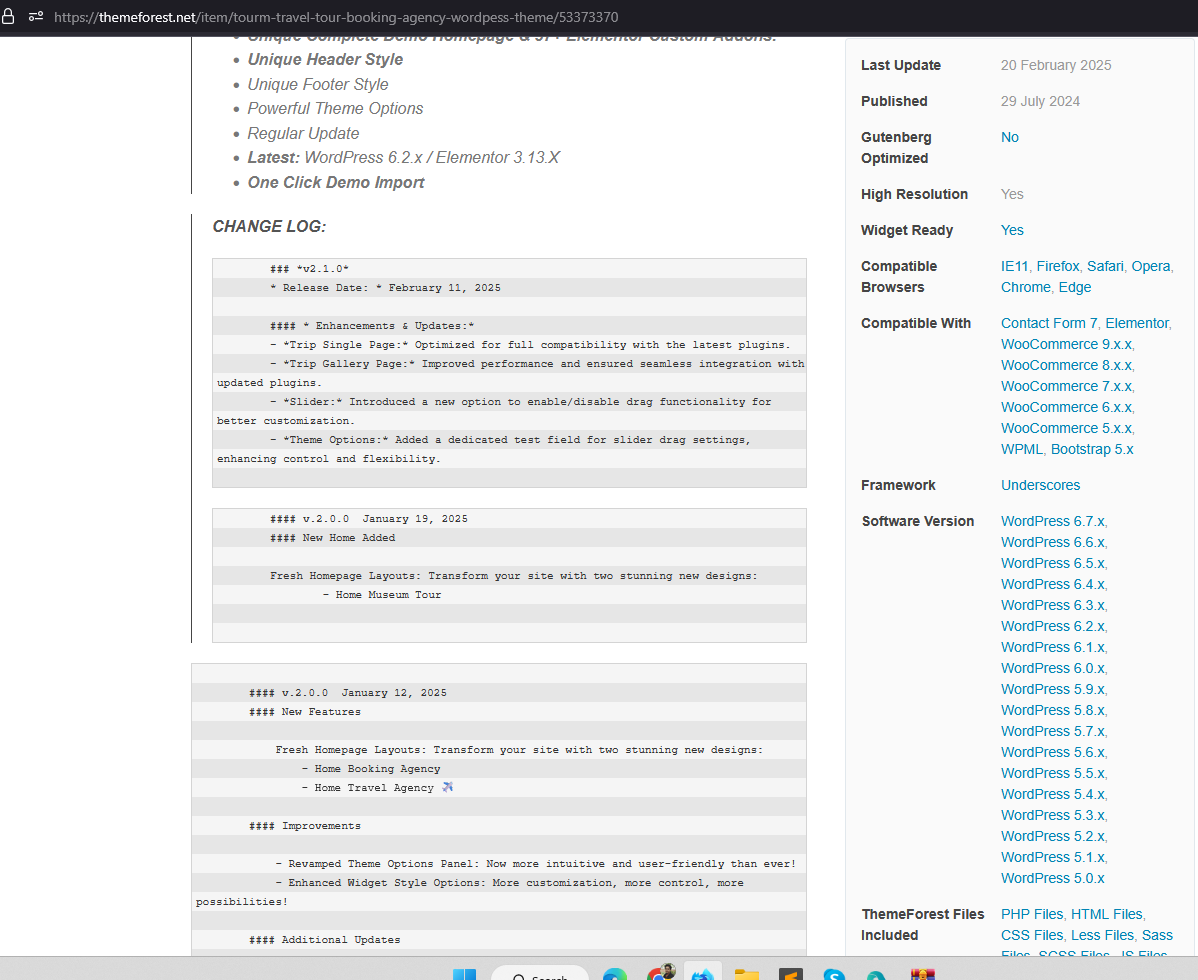Screen dimensions: 1198x980
Task: Open Skype from taskbar
Action: (x=834, y=975)
